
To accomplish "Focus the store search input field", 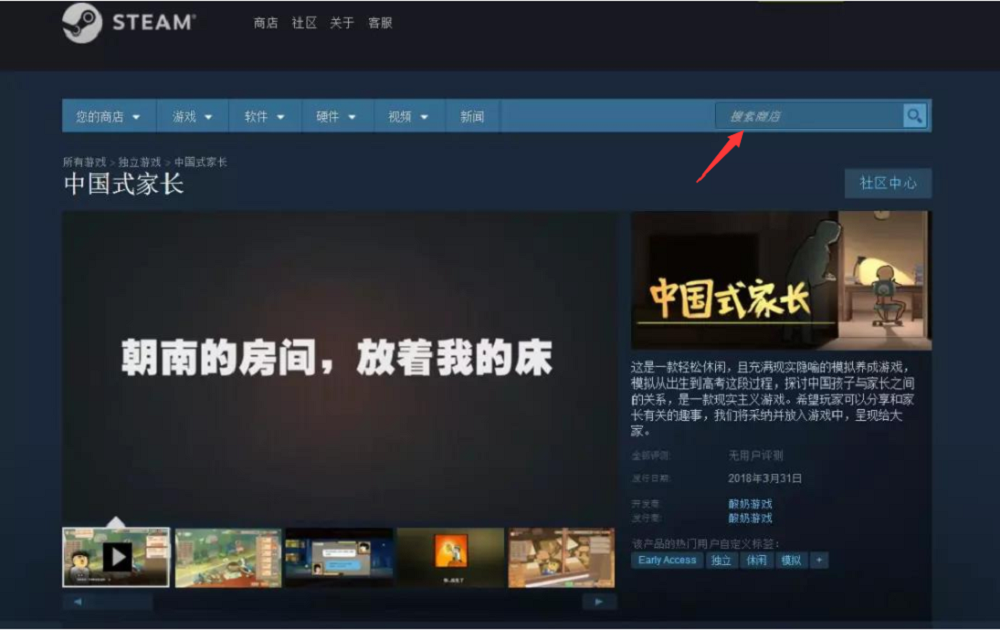I will (809, 116).
